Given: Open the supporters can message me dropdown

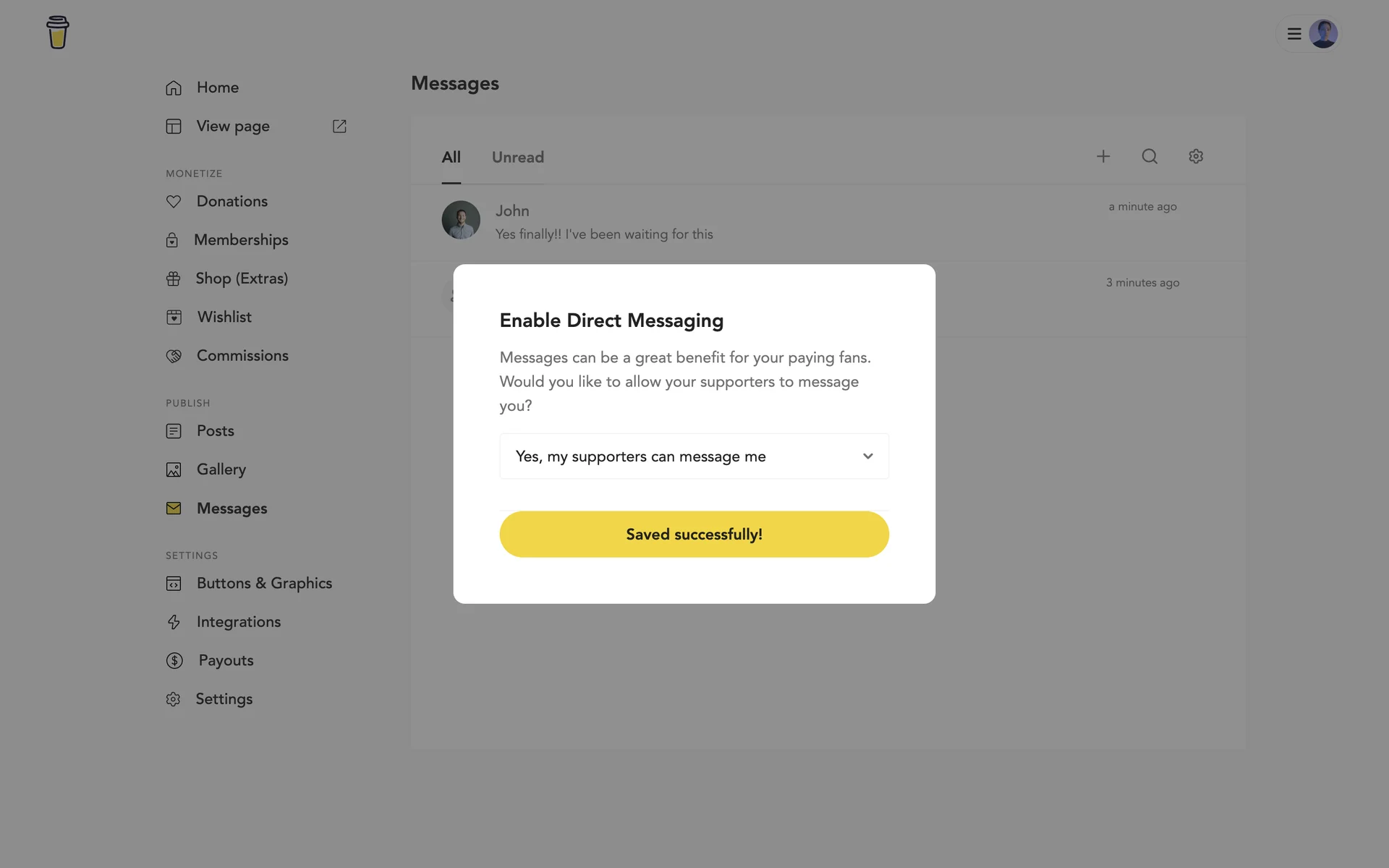Looking at the screenshot, I should click(693, 456).
